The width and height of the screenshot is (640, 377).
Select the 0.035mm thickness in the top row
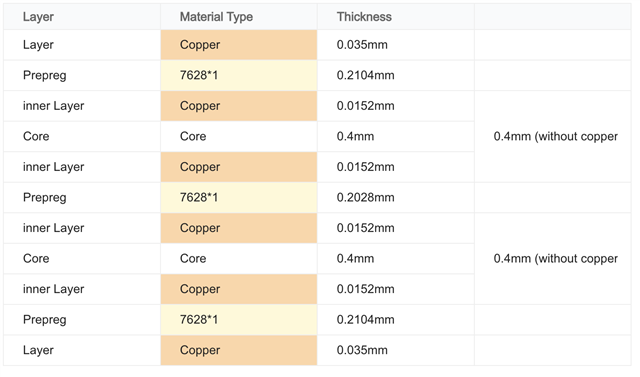362,45
